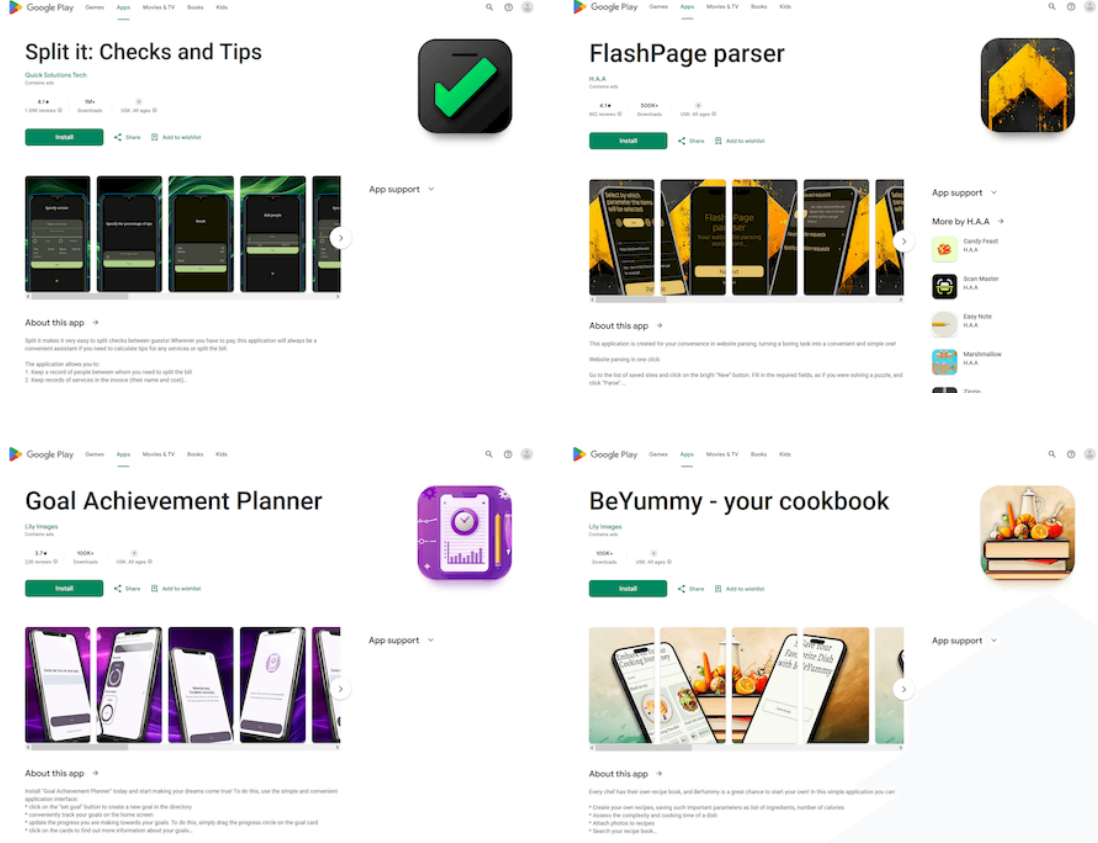Screen dimensions: 1098x843
Task: Open Quick Solutions Tech developer link
Action: point(56,75)
